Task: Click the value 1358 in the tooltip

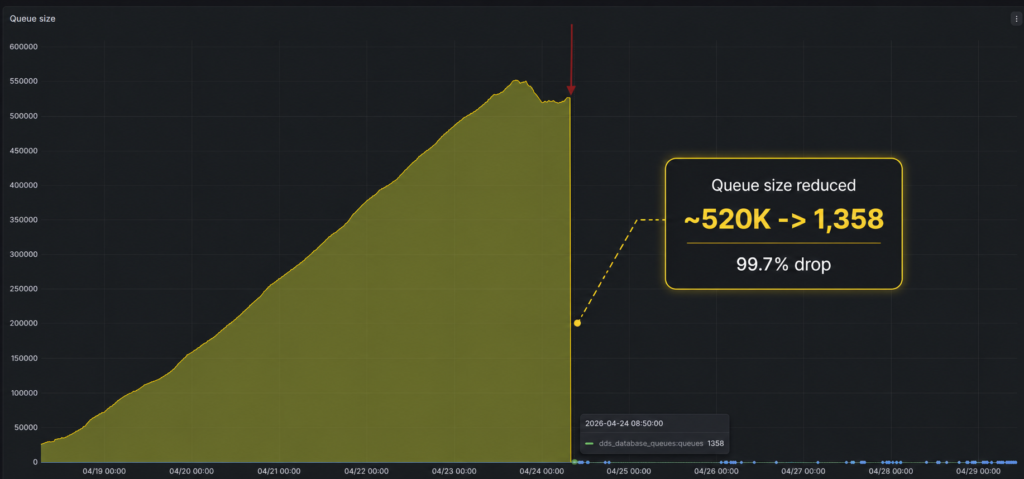Action: [716, 444]
